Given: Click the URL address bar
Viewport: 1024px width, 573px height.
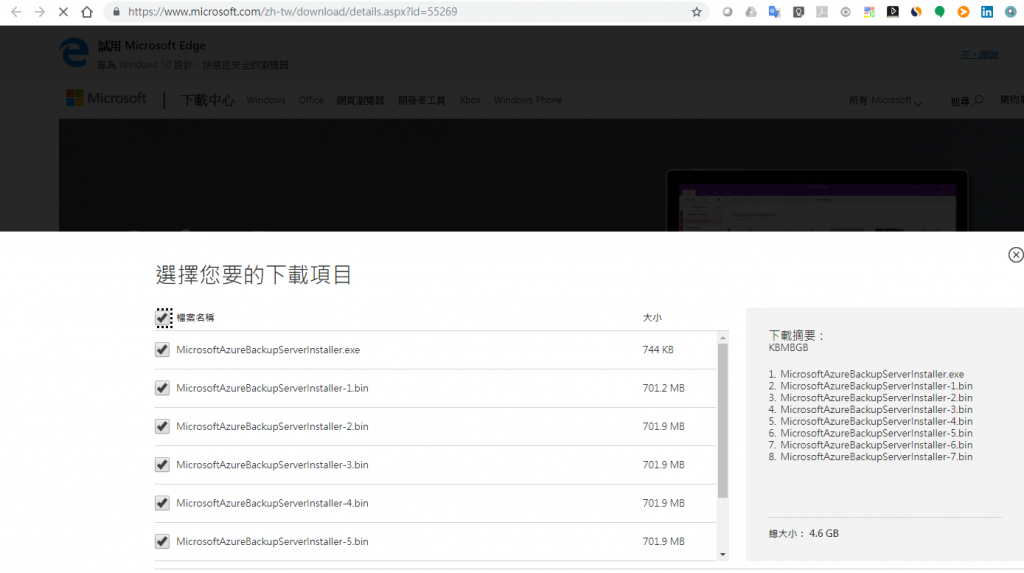Looking at the screenshot, I should [x=405, y=12].
